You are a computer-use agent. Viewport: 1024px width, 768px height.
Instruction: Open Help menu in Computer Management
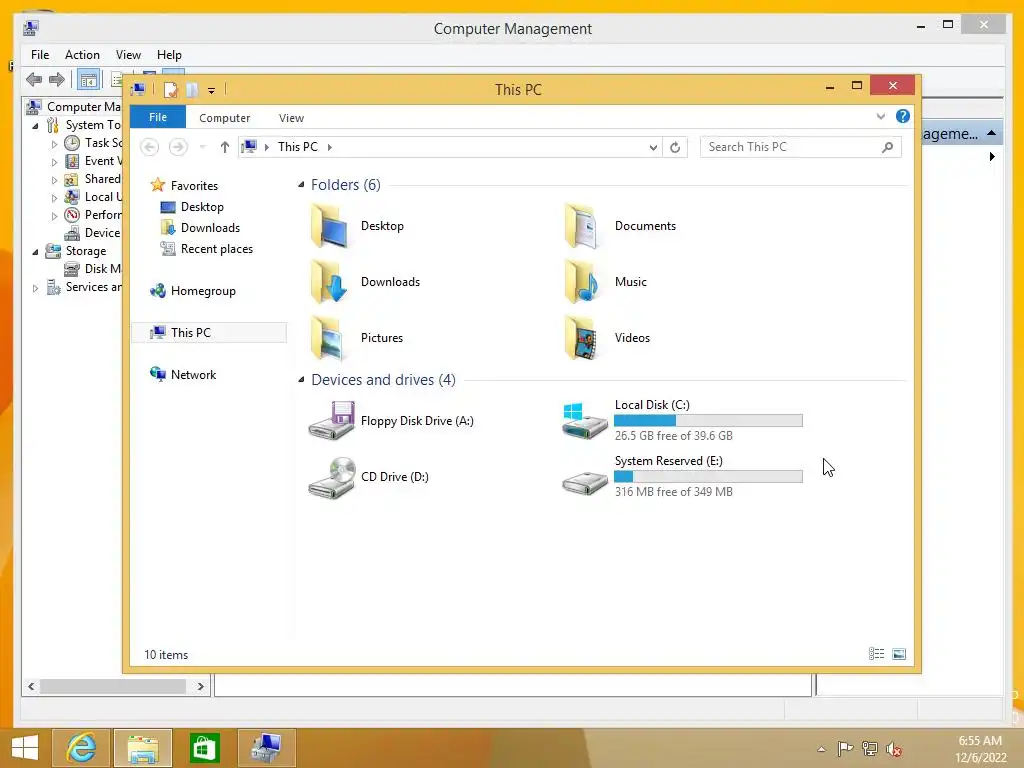point(169,55)
